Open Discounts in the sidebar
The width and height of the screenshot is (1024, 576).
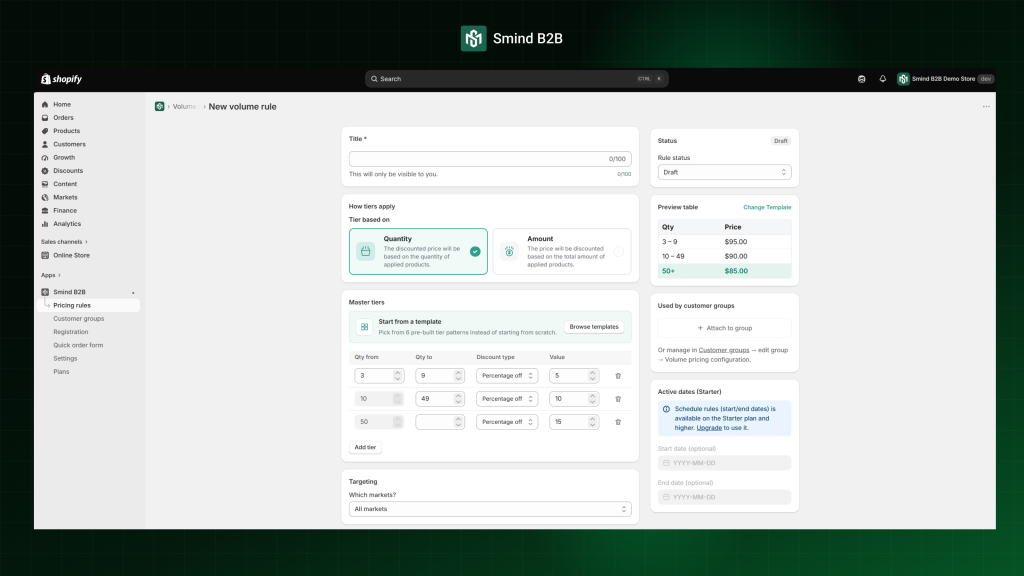tap(68, 170)
